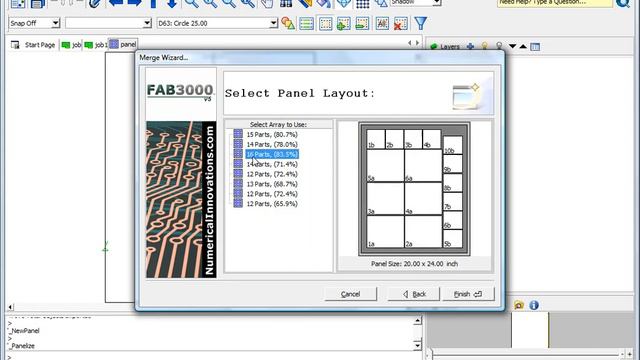Click the green list rows toolbar icon
Viewport: 640px width, 360px height.
coord(307,23)
